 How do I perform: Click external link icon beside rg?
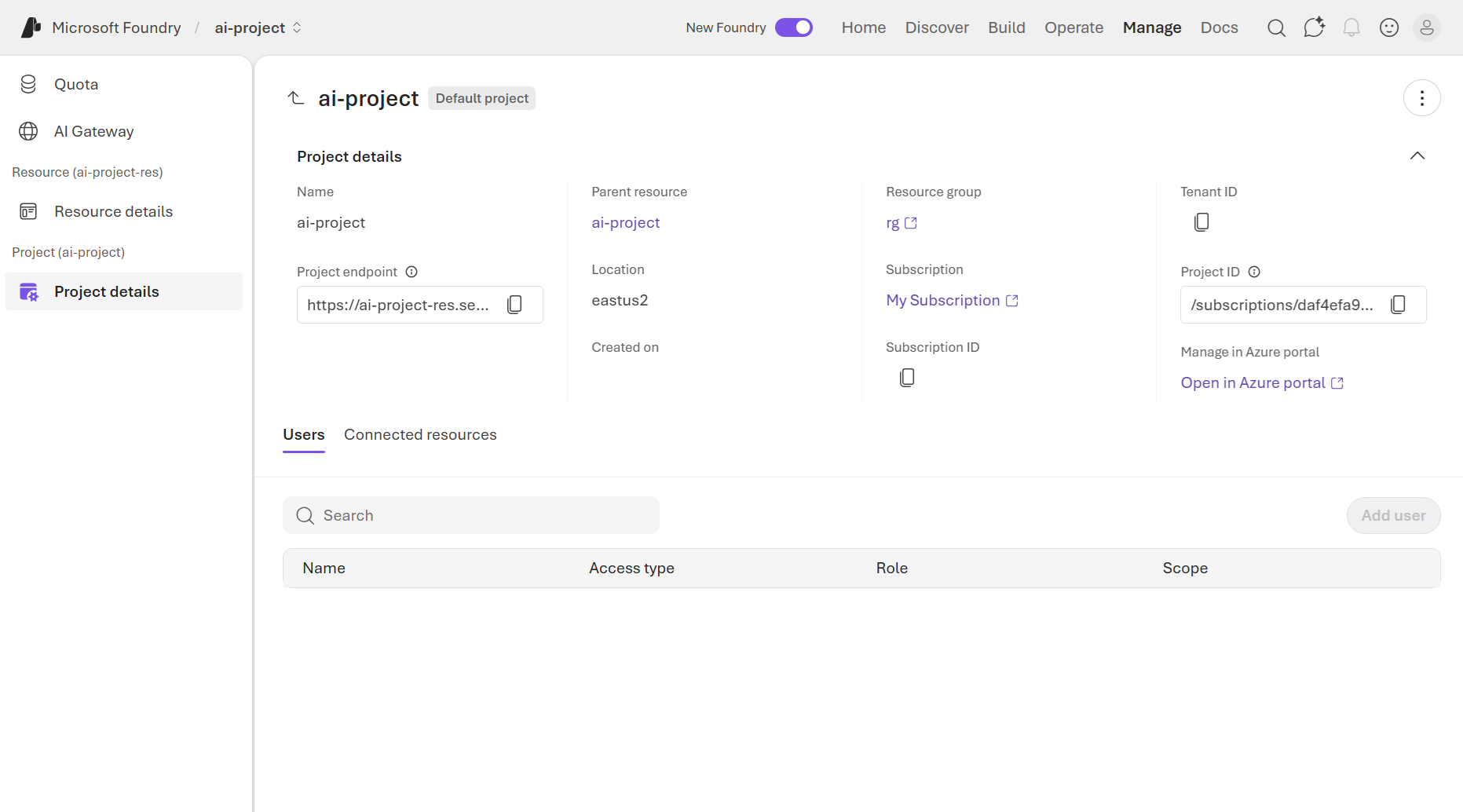[911, 223]
